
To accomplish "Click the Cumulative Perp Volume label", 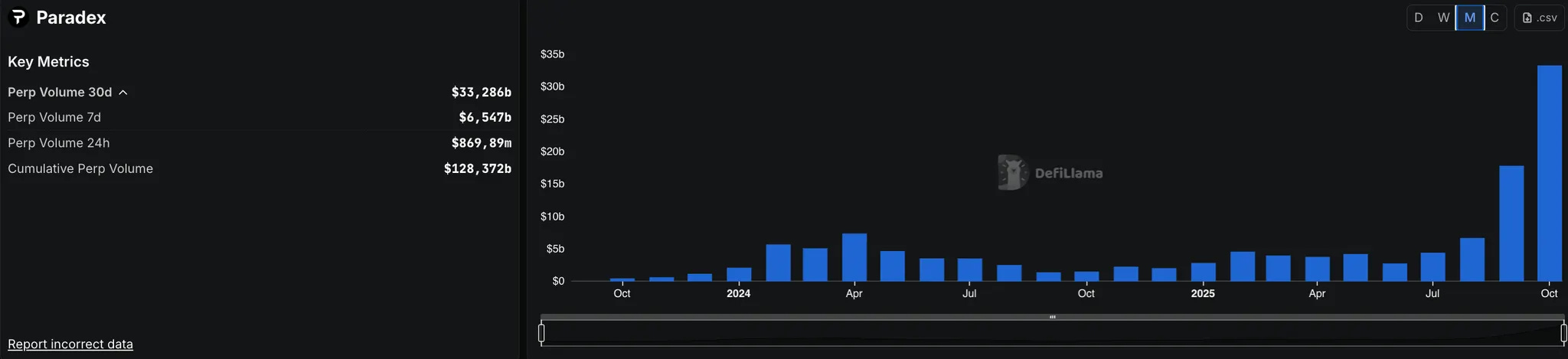I will point(80,169).
